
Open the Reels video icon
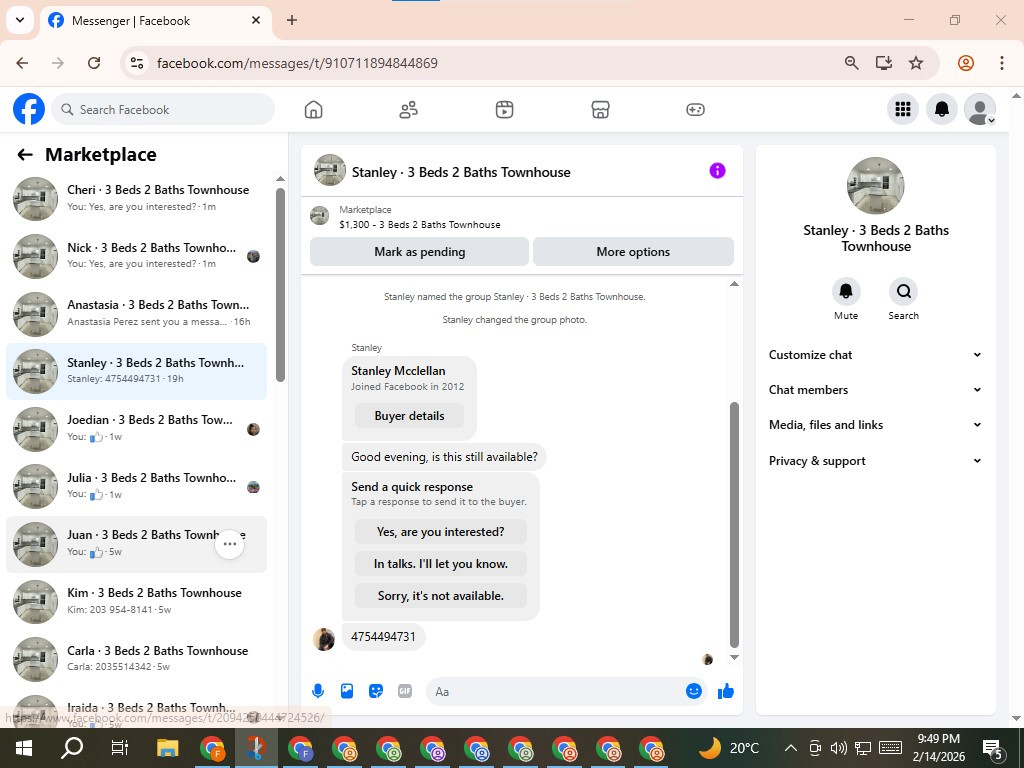[504, 110]
